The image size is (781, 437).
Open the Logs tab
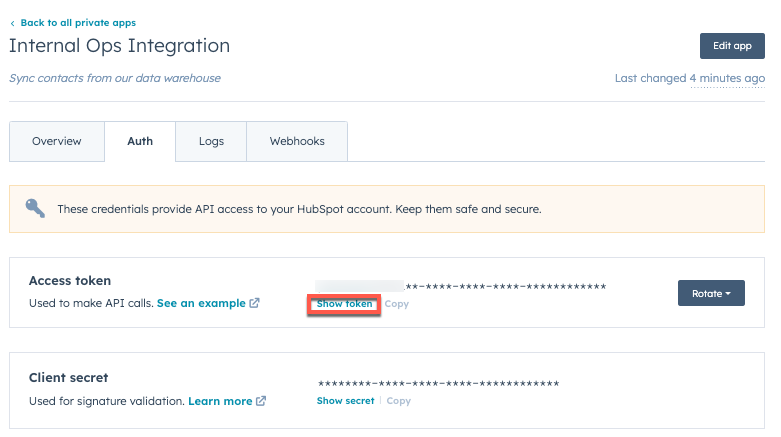click(211, 142)
